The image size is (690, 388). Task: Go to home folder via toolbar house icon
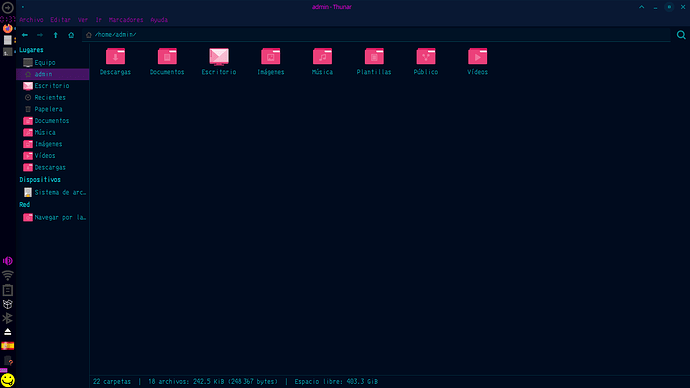pyautogui.click(x=71, y=35)
